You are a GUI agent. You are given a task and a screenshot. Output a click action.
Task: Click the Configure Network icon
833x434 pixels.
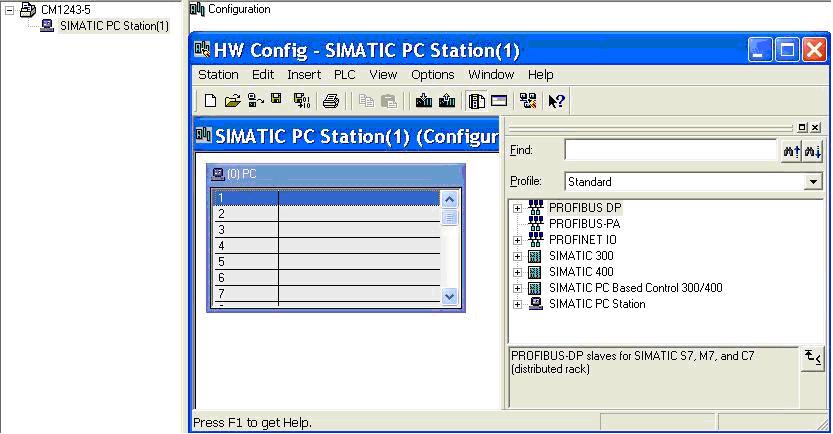coord(528,100)
